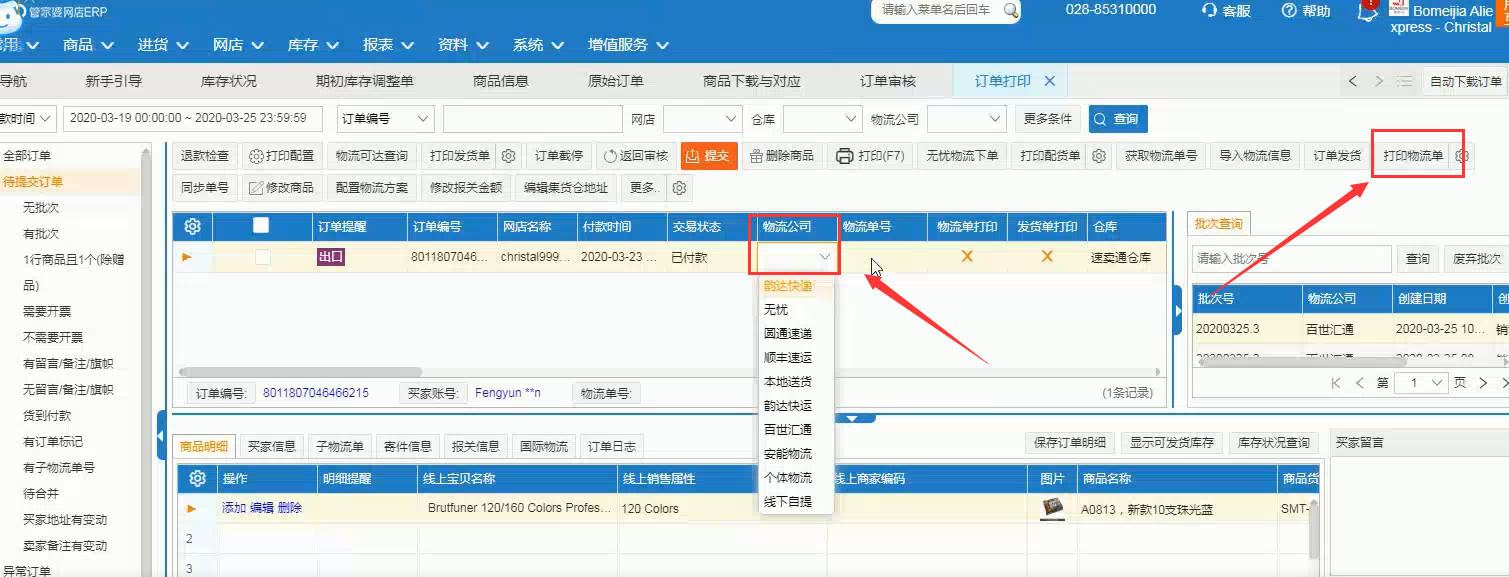
Task: Open gear settings next to 打印物流单
Action: (x=1463, y=156)
